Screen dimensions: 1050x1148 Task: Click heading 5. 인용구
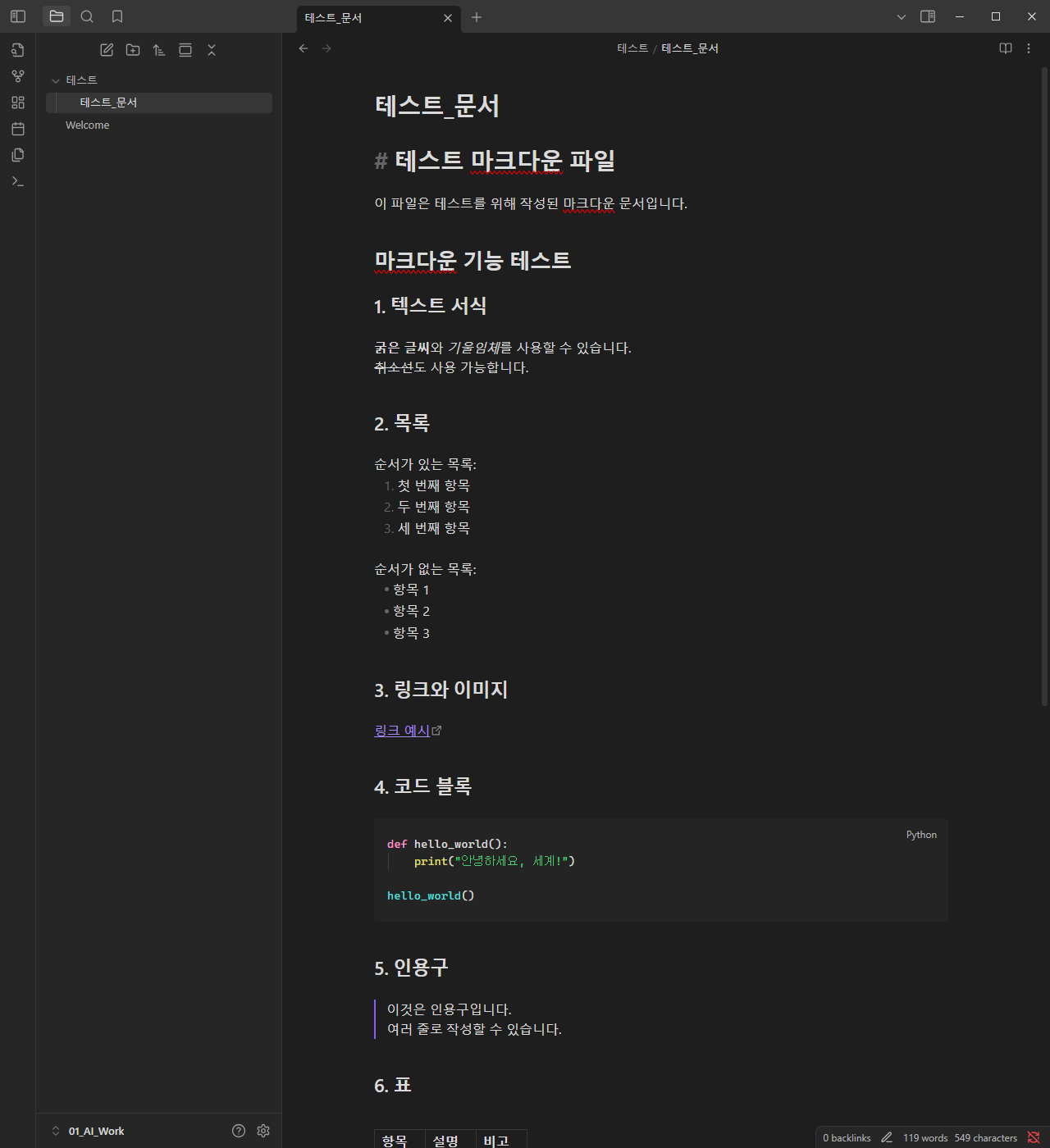411,968
